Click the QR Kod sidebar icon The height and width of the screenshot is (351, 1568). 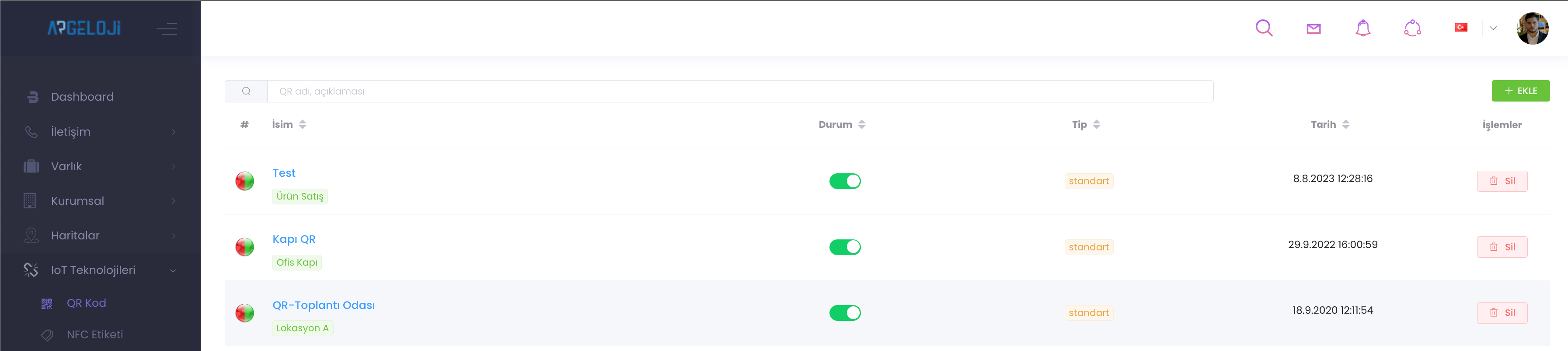coord(47,303)
